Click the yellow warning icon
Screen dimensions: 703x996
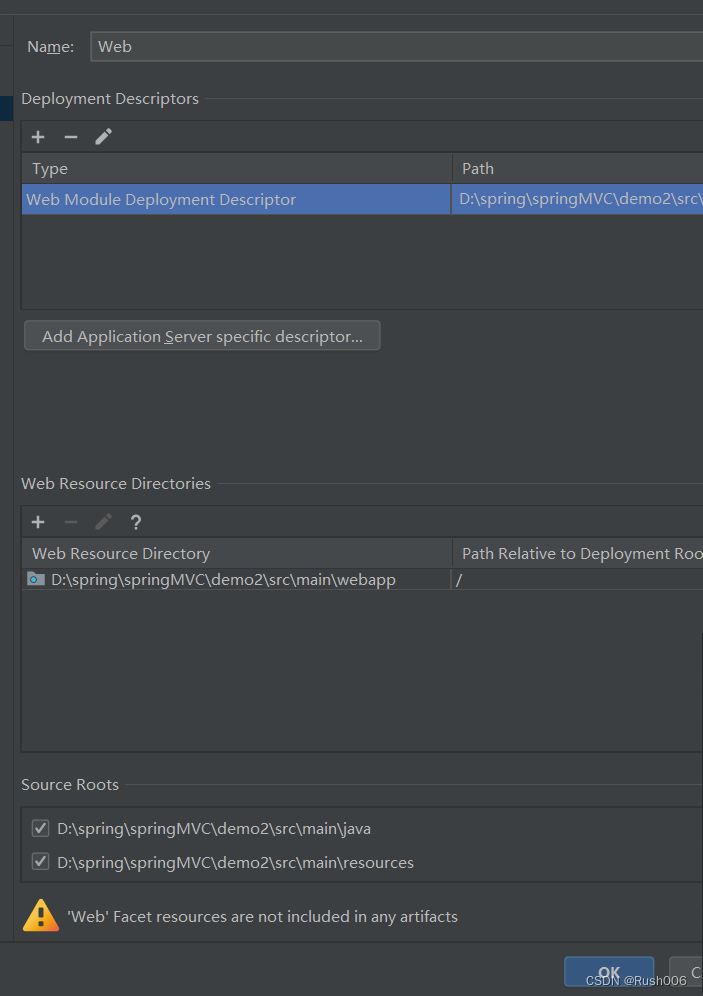point(41,916)
